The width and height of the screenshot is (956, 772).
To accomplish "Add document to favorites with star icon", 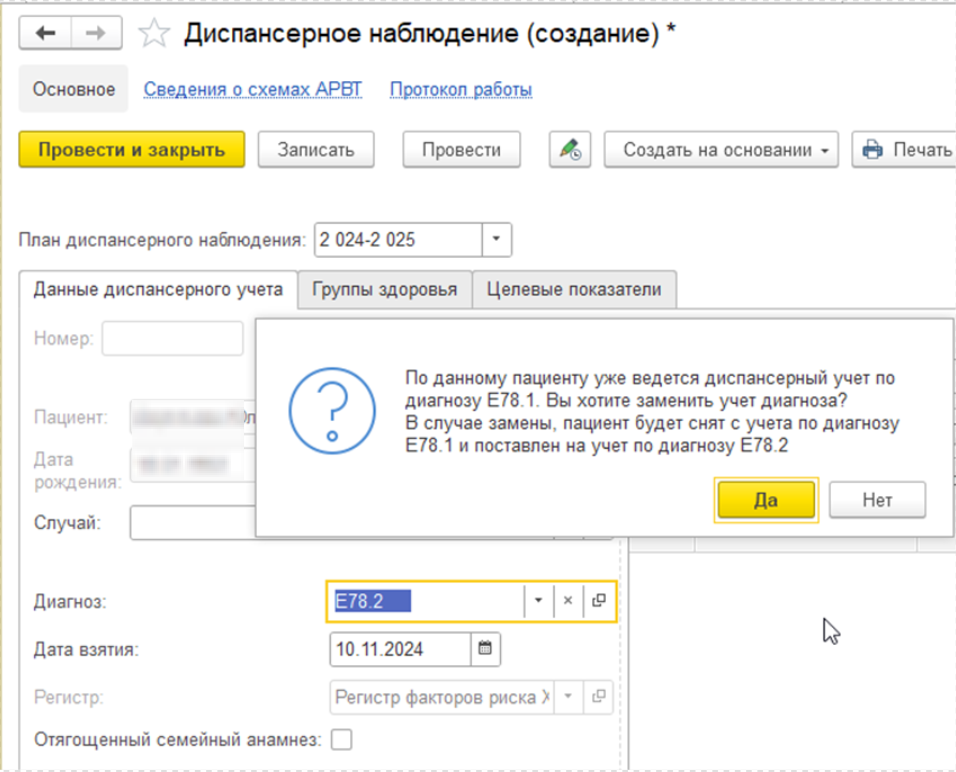I will pos(153,35).
